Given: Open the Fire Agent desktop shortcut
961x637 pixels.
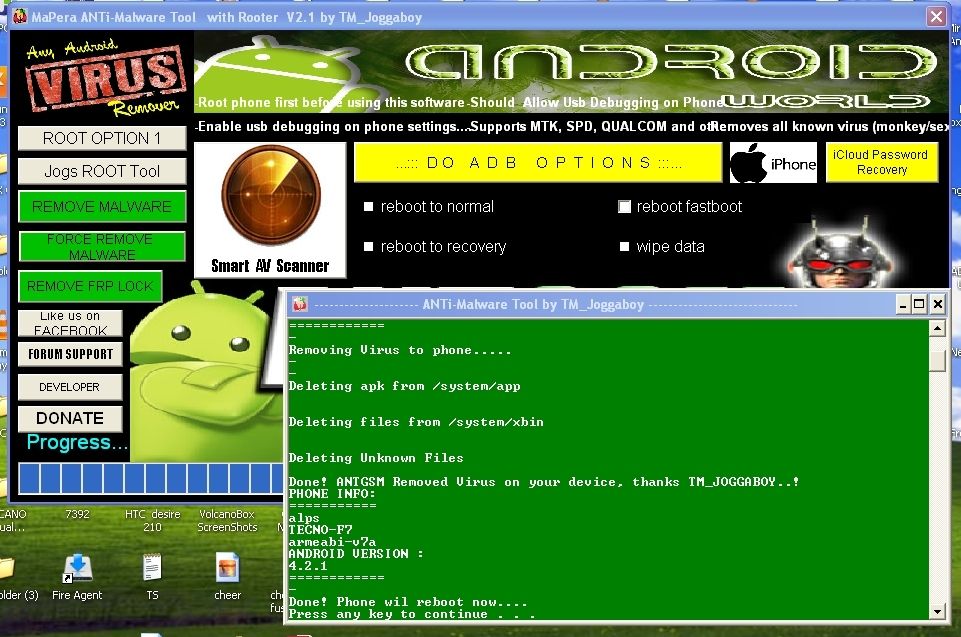Looking at the screenshot, I should (77, 569).
